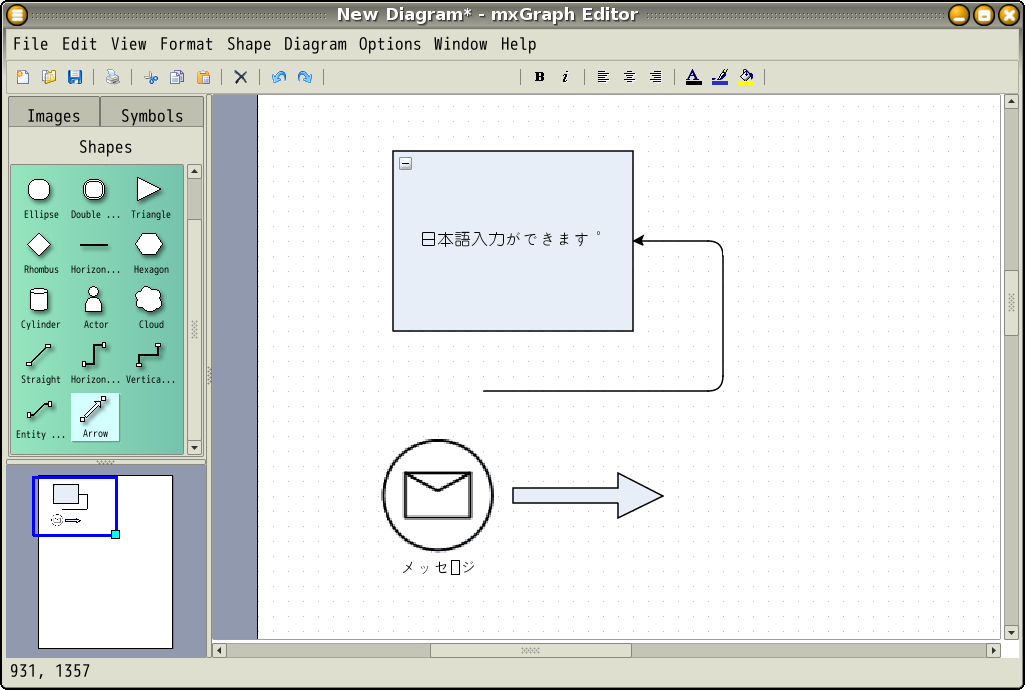Screen dimensions: 1025x690
Task: Click the Redo arrow icon
Action: tap(305, 77)
